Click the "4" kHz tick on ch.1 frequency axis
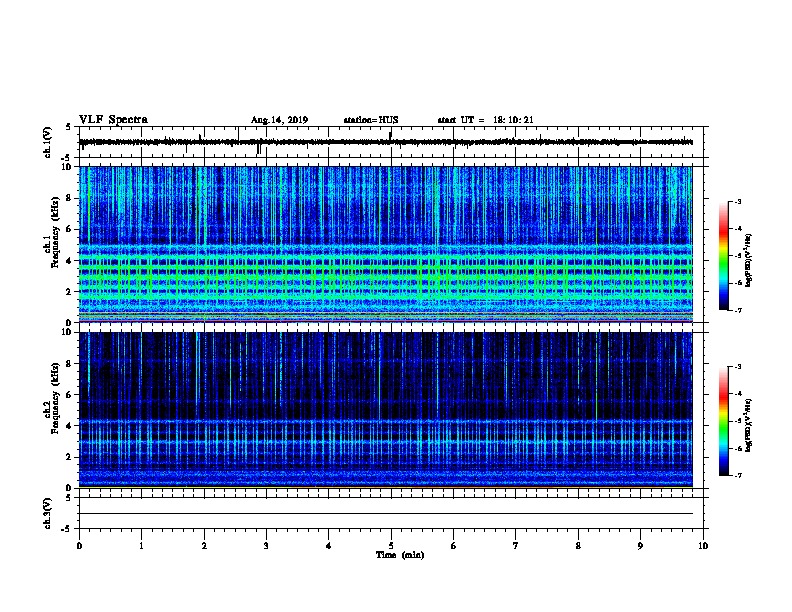The height and width of the screenshot is (612, 792). coord(69,261)
